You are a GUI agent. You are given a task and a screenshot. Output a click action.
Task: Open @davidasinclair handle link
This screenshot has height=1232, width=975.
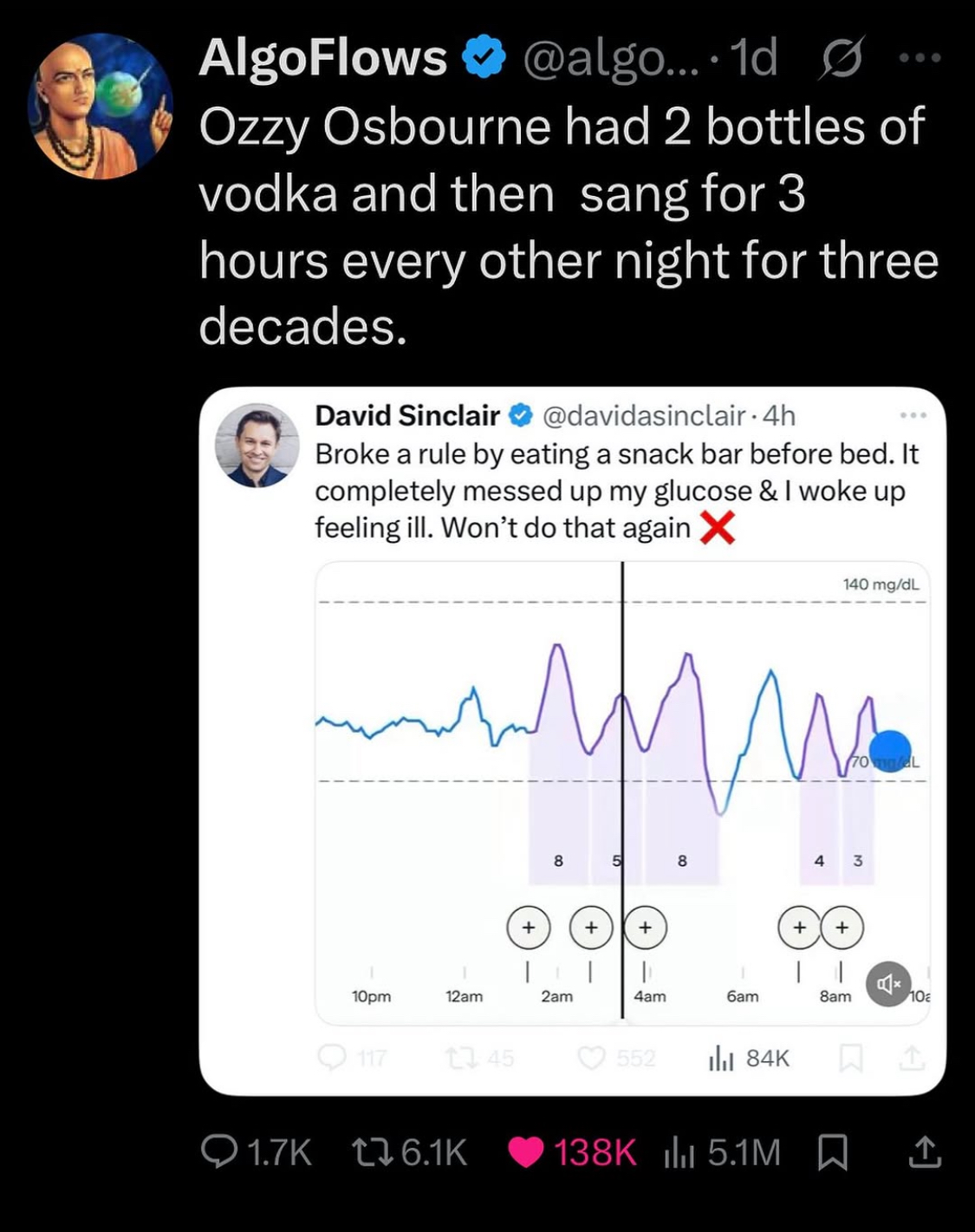pos(643,416)
